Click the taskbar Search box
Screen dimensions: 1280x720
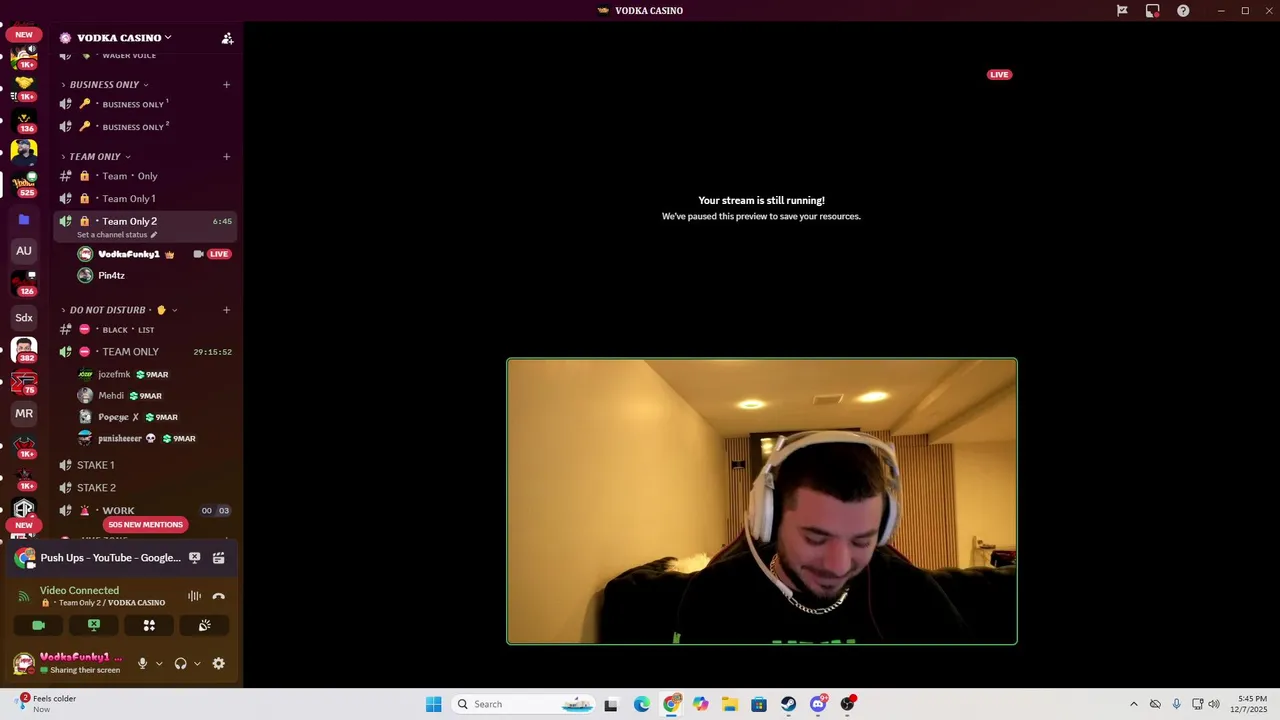click(523, 704)
